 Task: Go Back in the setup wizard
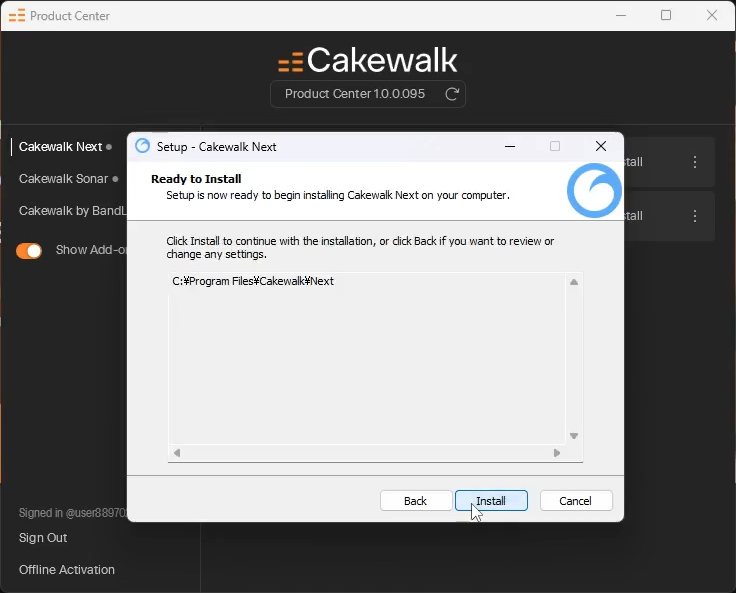click(x=416, y=501)
